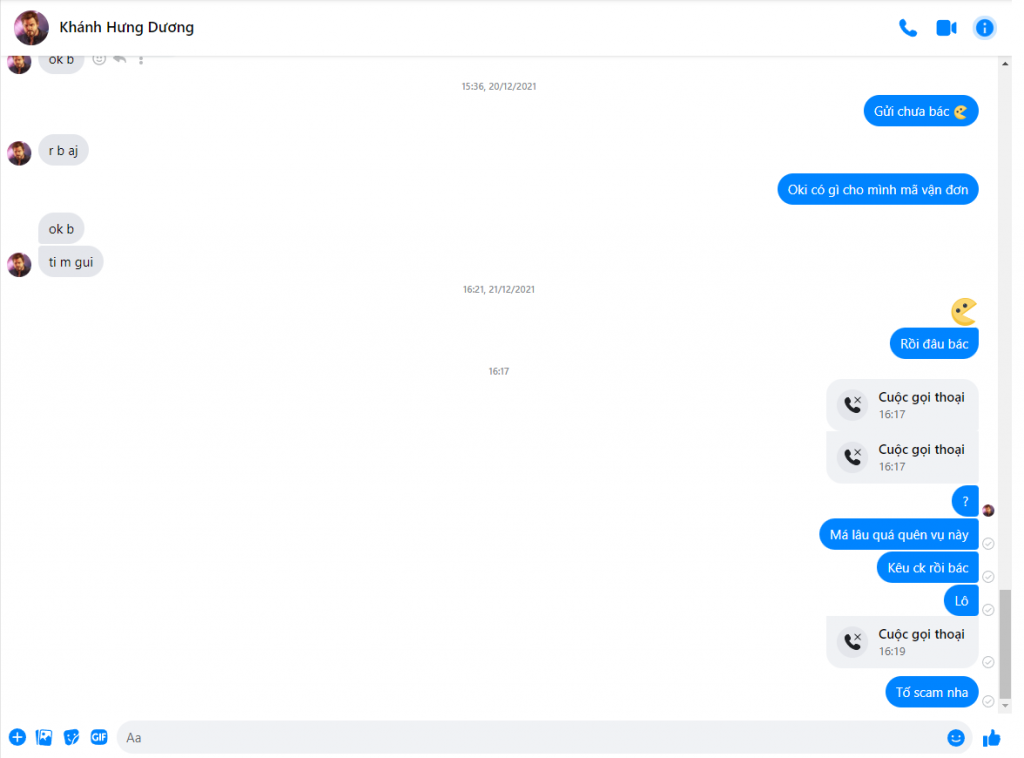Click the sender avatar beside "ti m gui"

(20, 264)
